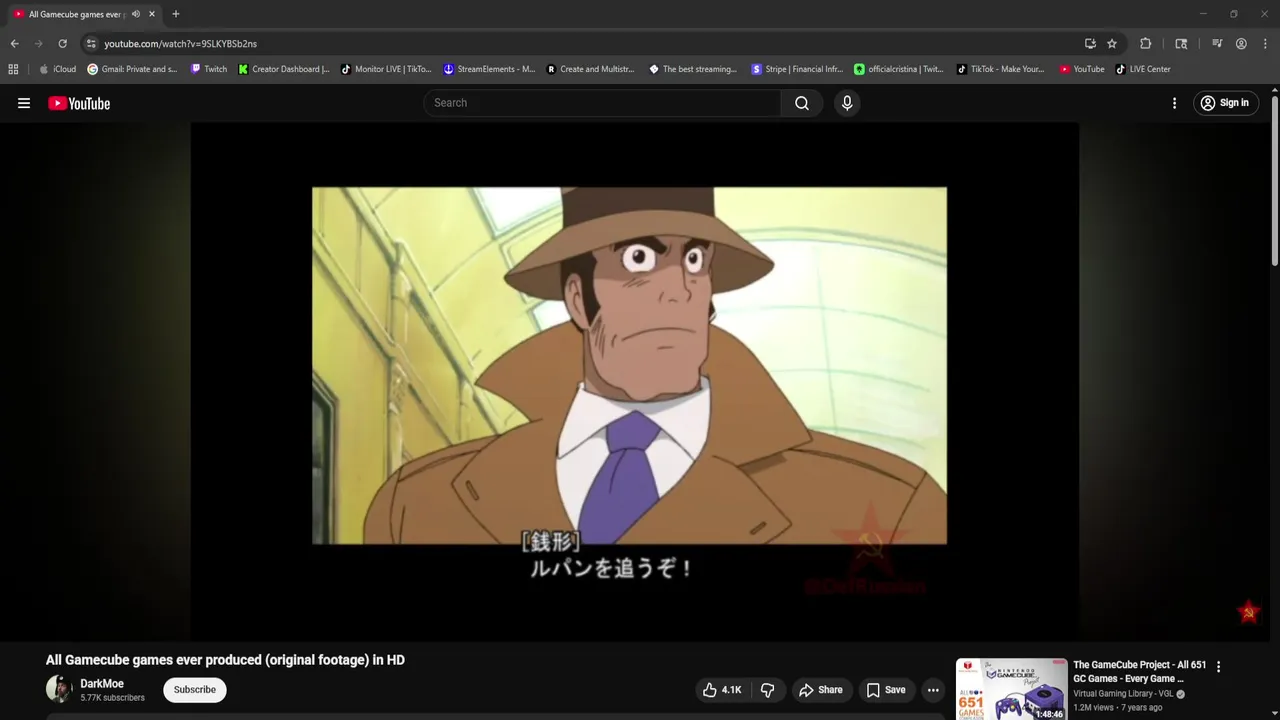Open the TikTok - Make Your bookmark
The width and height of the screenshot is (1280, 720).
(1000, 69)
